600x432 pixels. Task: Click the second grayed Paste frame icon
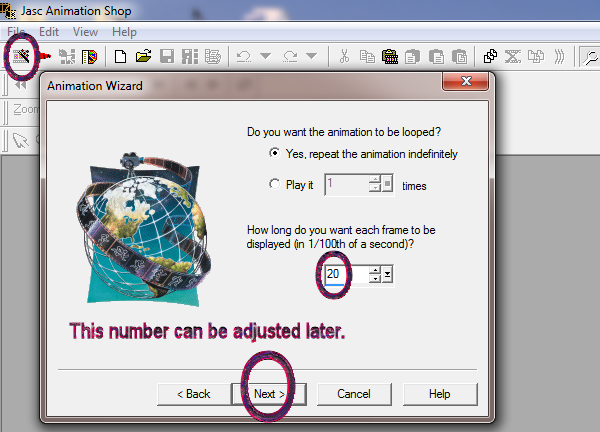436,57
